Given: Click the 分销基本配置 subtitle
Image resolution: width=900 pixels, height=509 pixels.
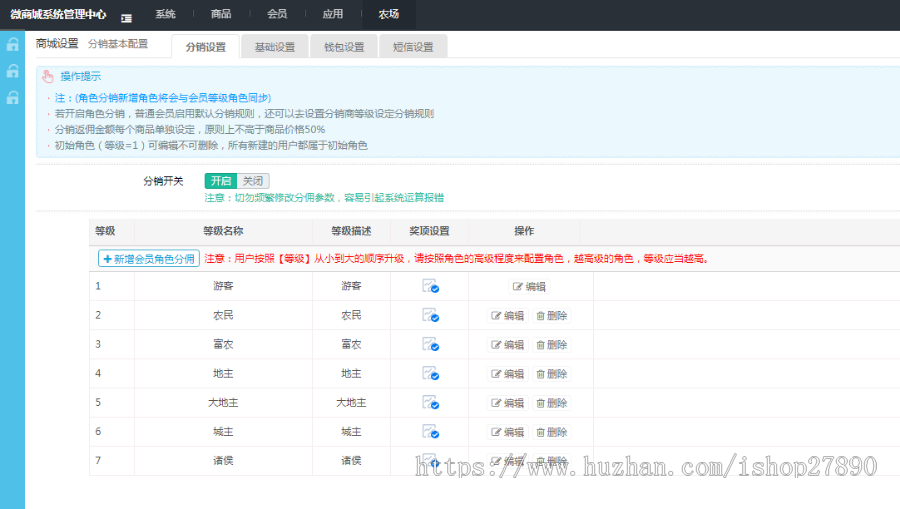Looking at the screenshot, I should [118, 44].
